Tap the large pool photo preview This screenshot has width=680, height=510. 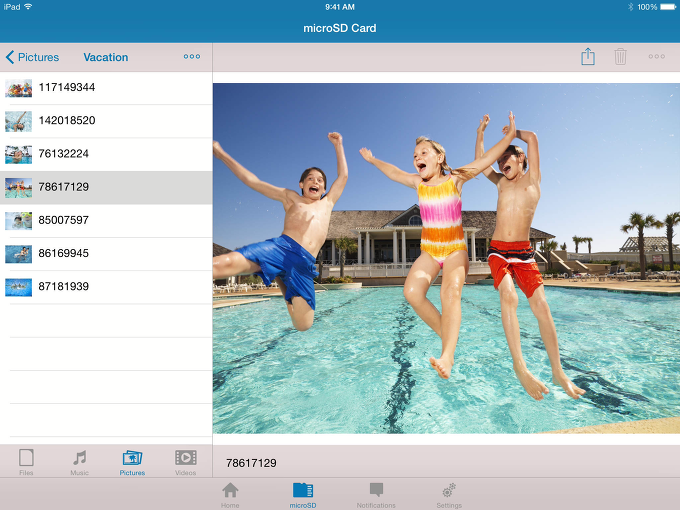coord(446,258)
